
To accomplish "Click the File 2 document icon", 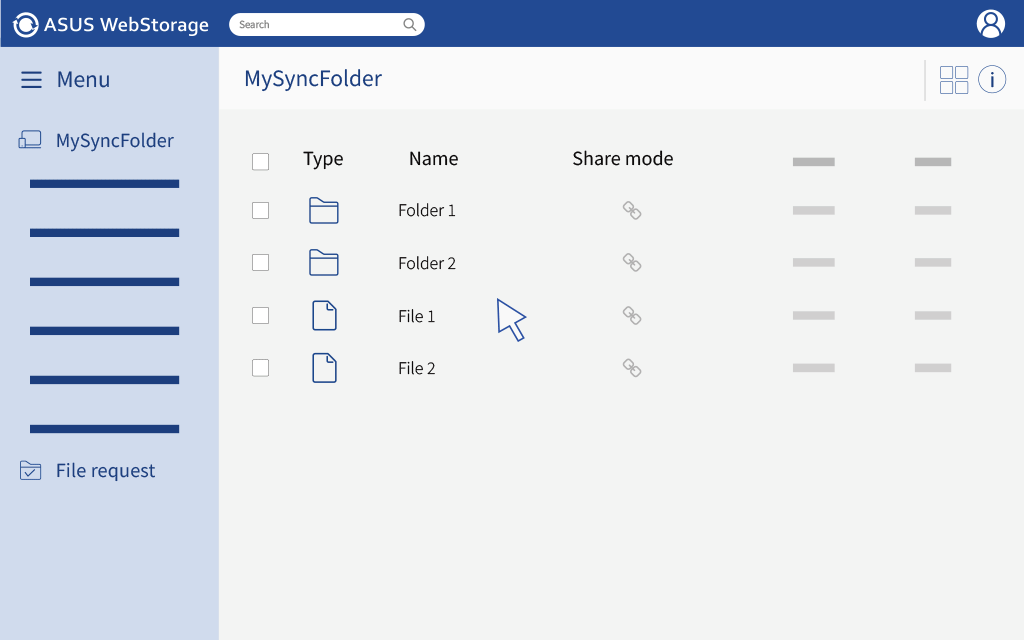I will (x=324, y=368).
